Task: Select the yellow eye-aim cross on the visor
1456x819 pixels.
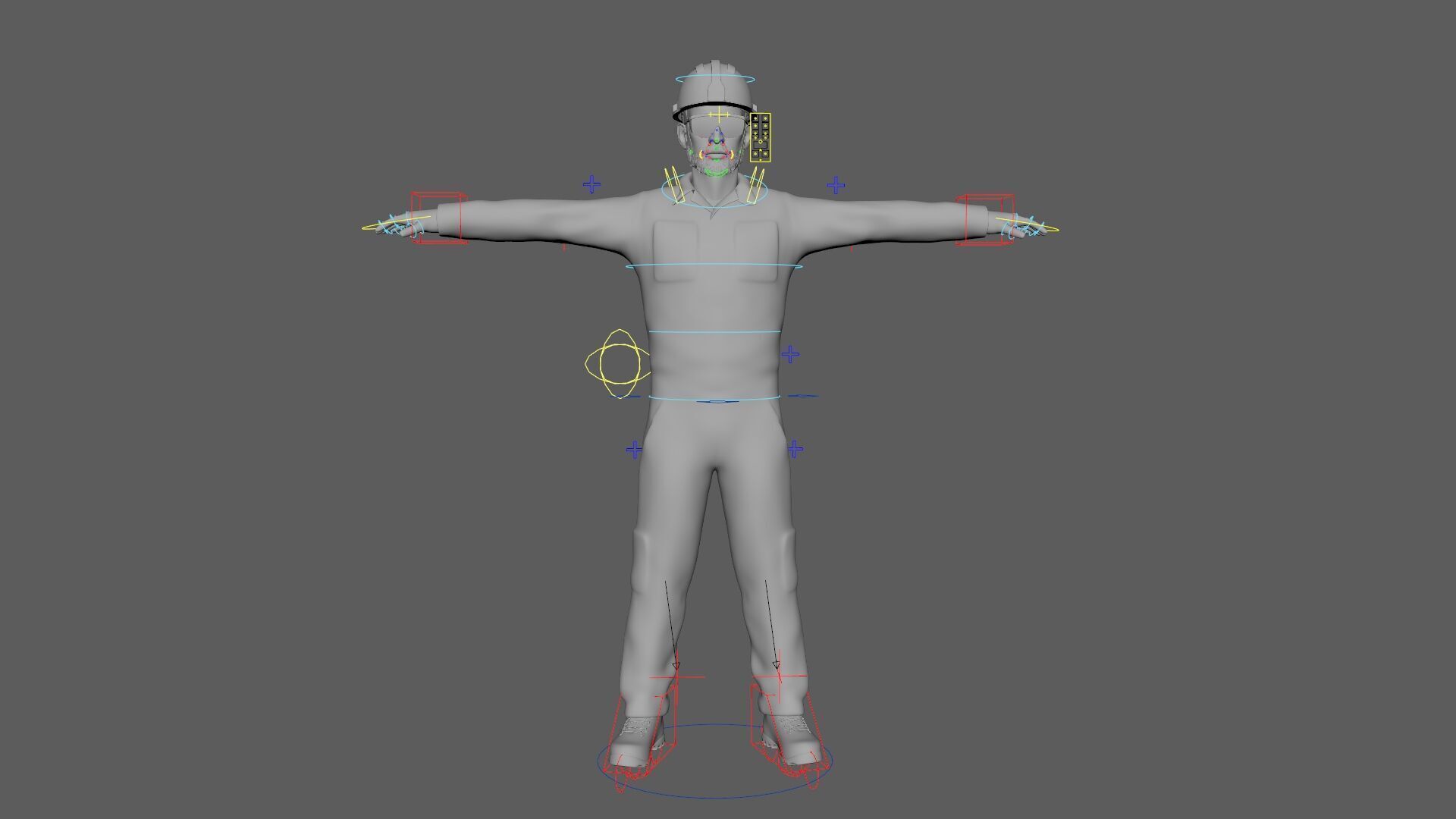Action: coord(717,115)
